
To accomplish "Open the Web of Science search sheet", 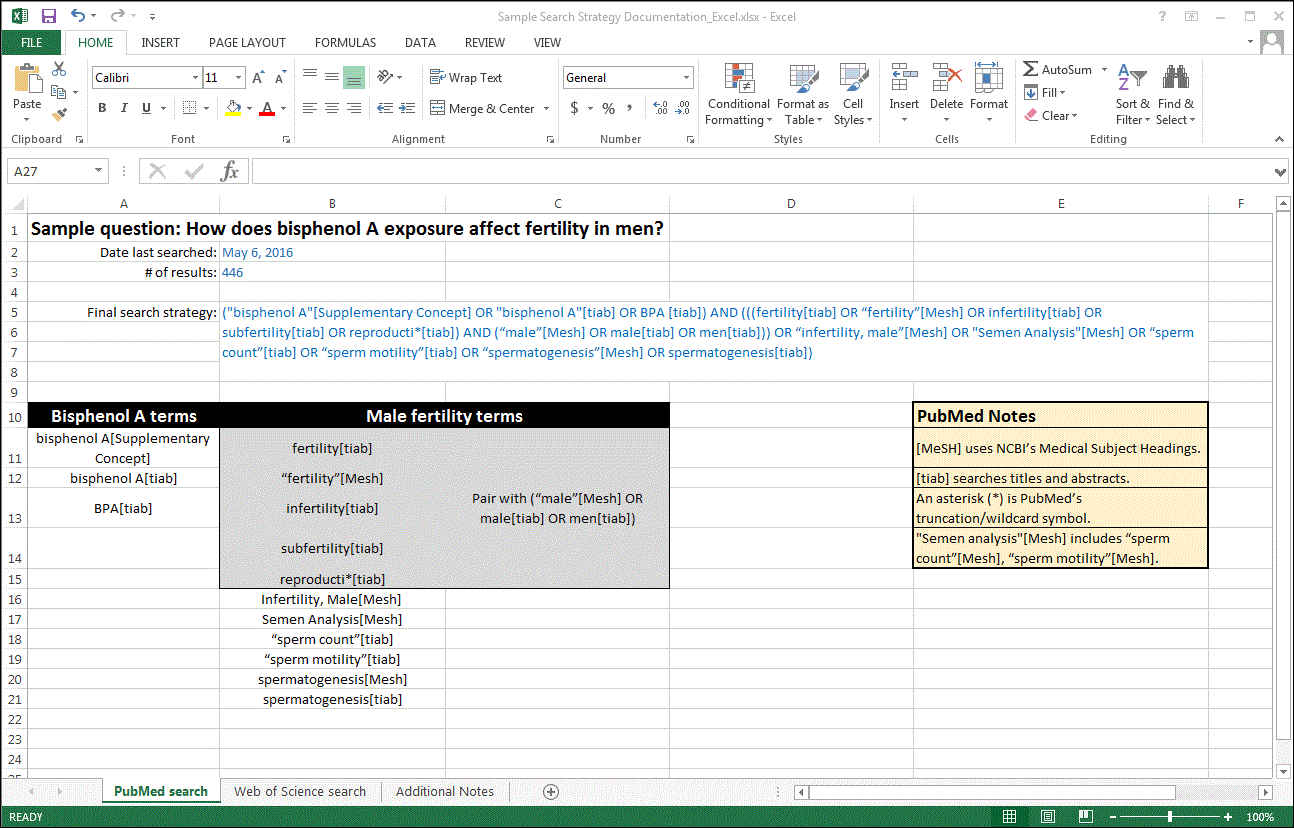I will (x=300, y=791).
